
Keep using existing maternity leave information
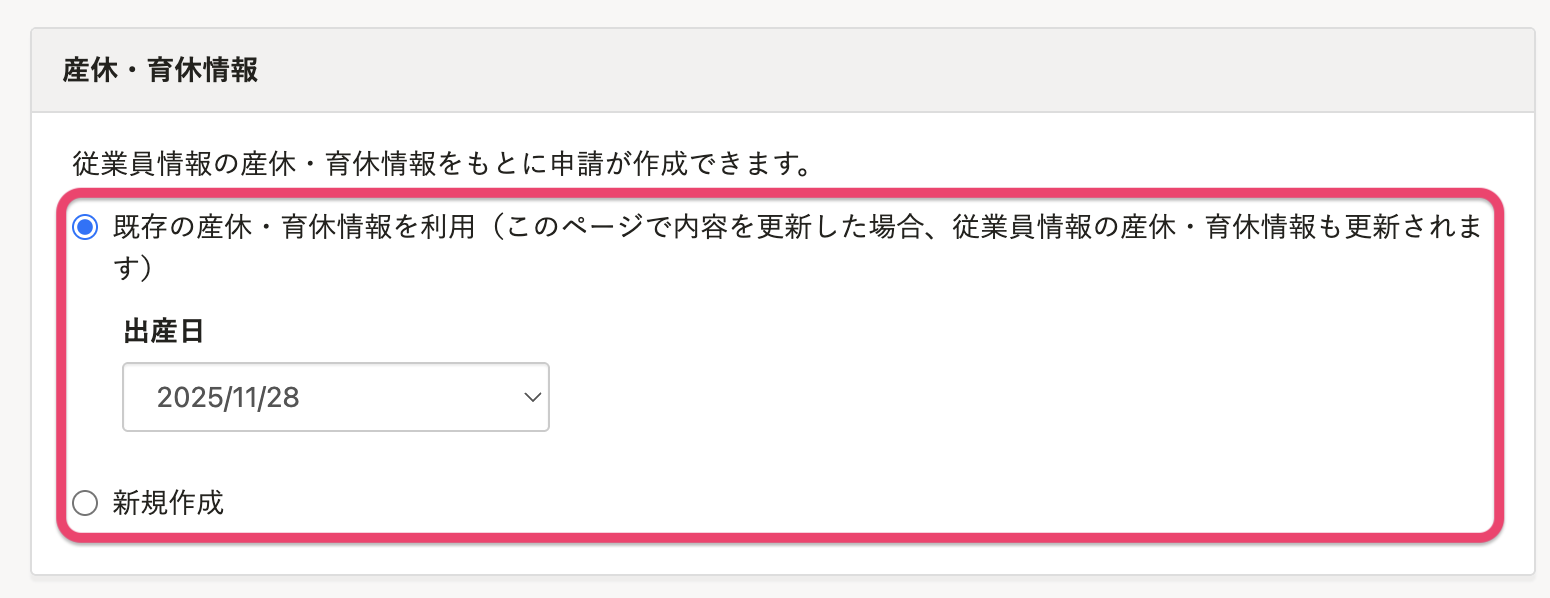click(86, 228)
